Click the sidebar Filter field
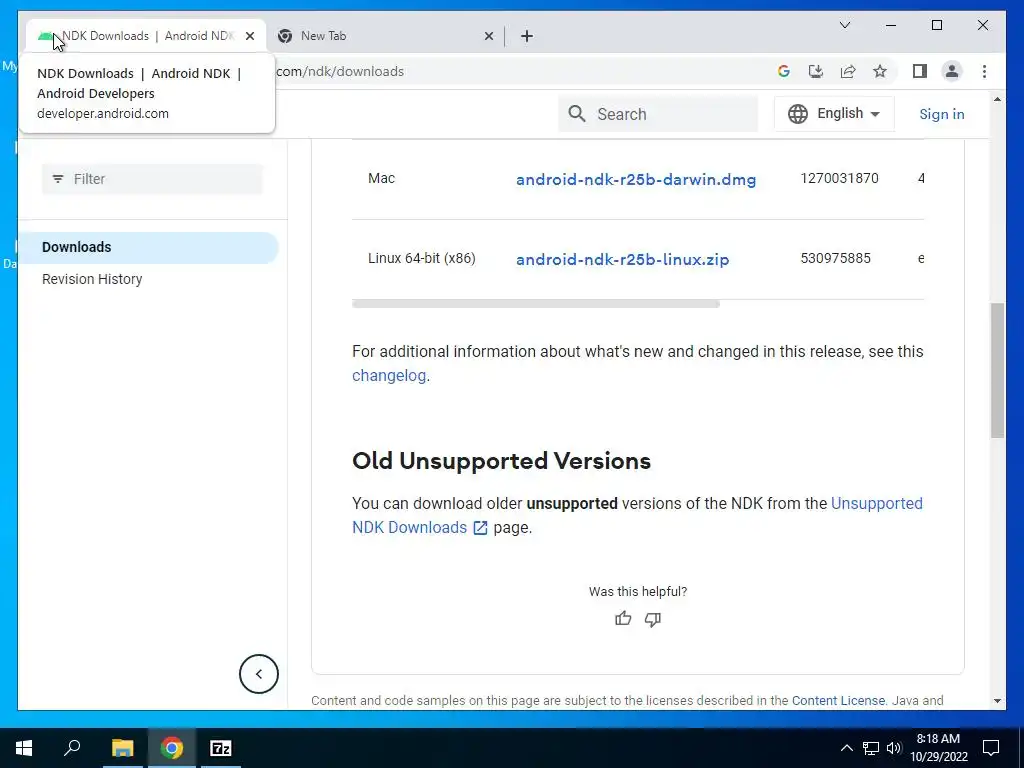Viewport: 1024px width, 768px height. coord(152,179)
